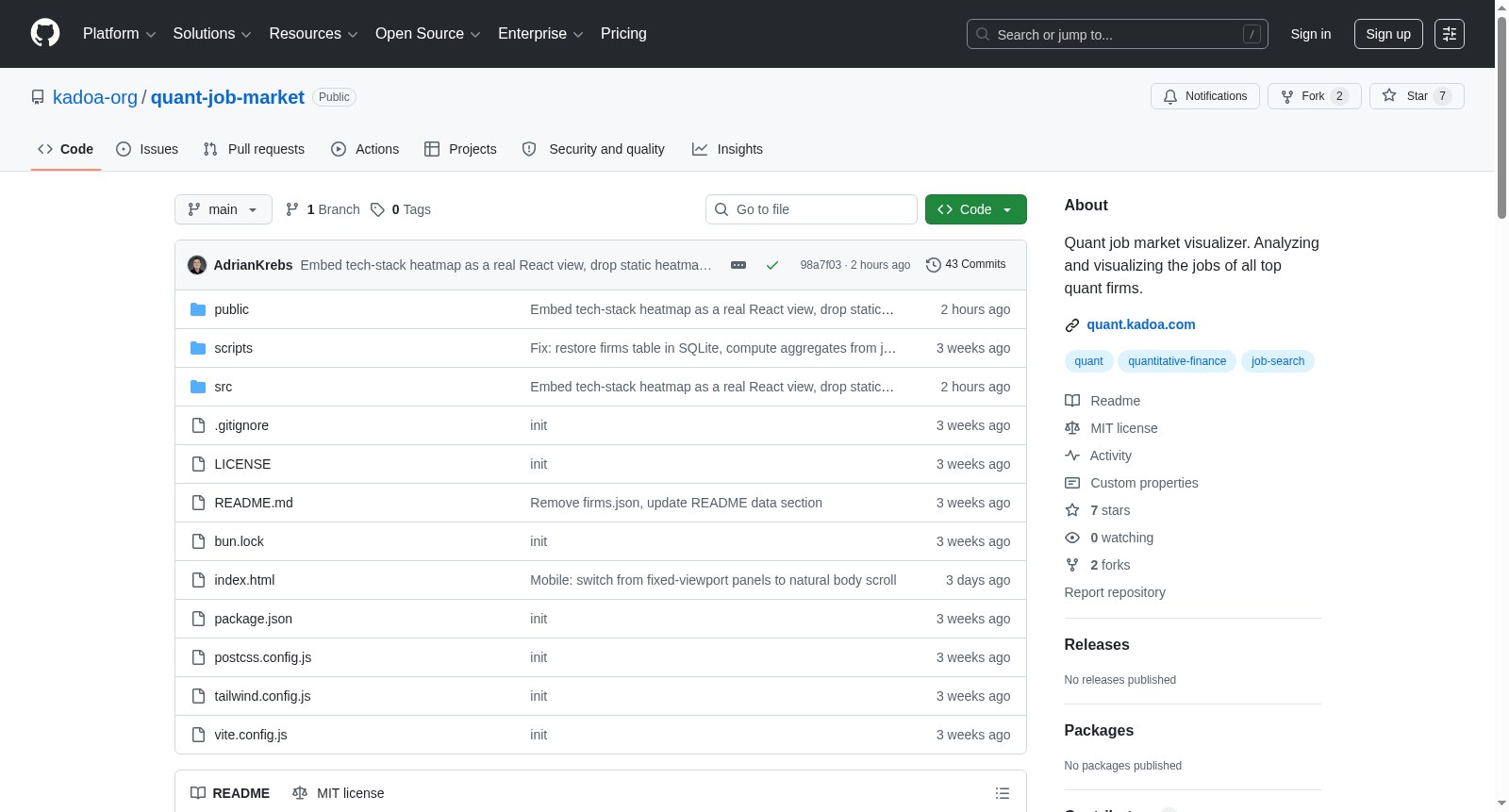Click the quantitative-finance topic tag

1177,361
